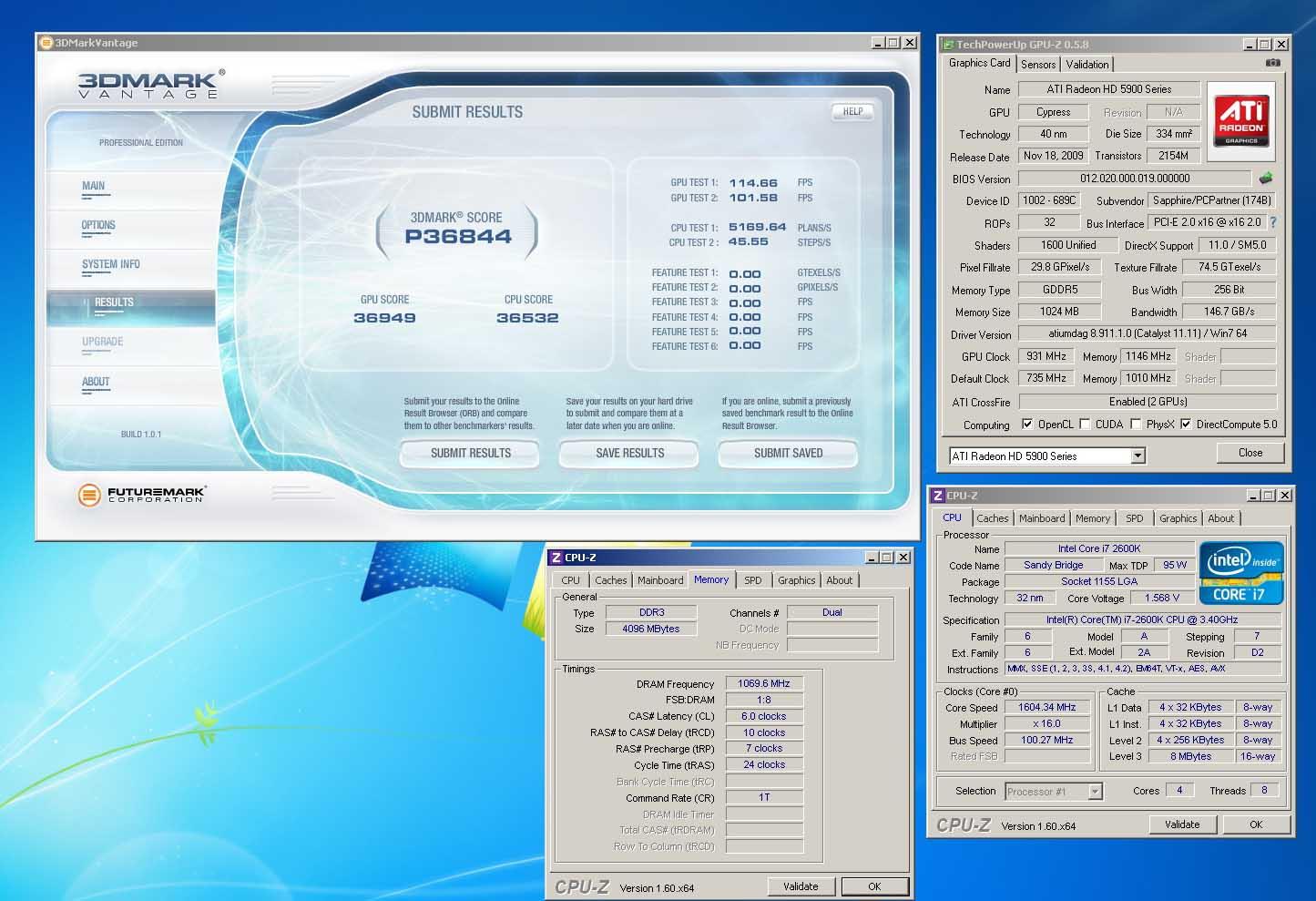Minimize the GPU-Z window
Image resolution: width=1316 pixels, height=901 pixels.
click(1250, 44)
